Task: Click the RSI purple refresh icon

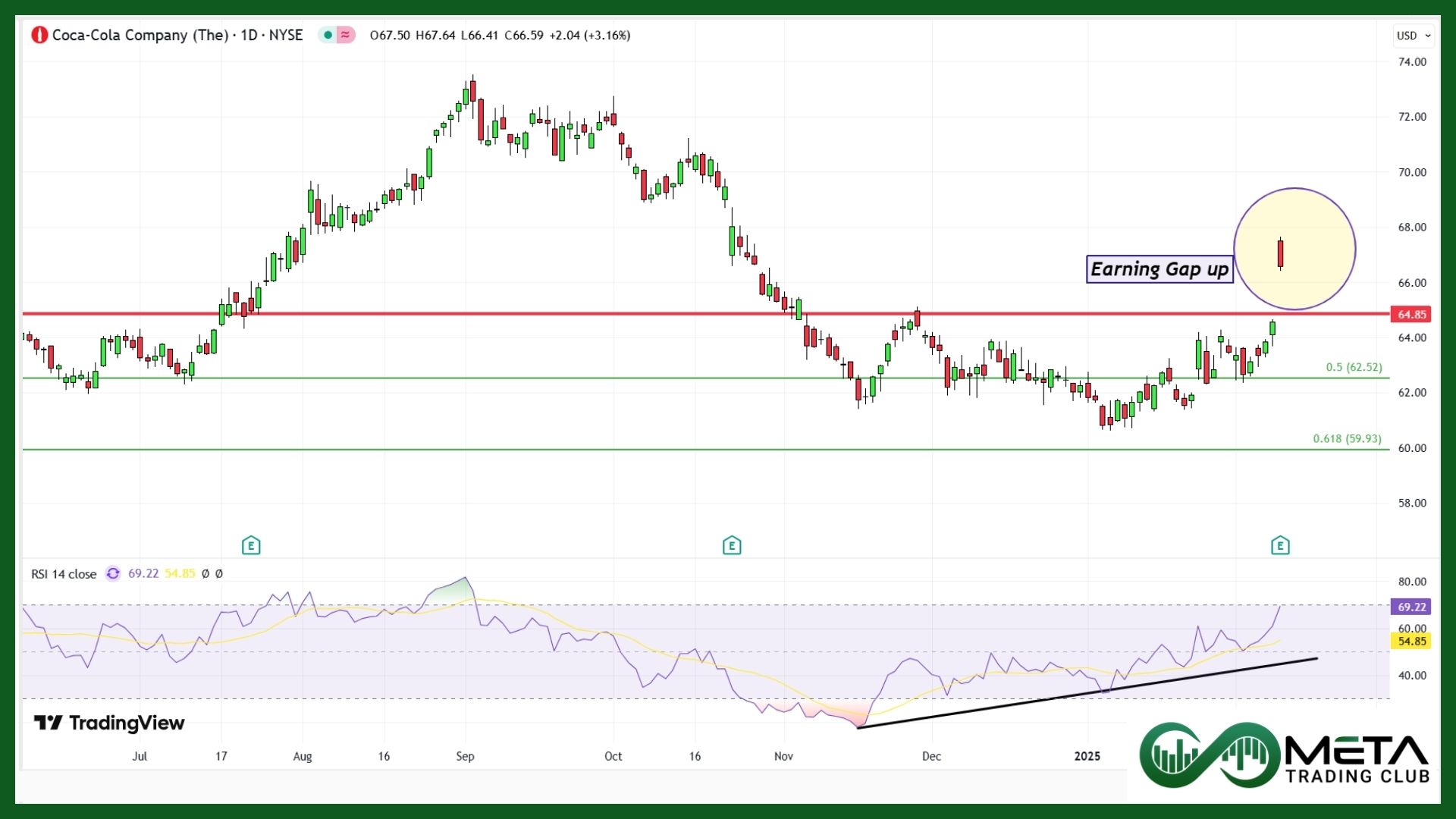Action: [113, 573]
